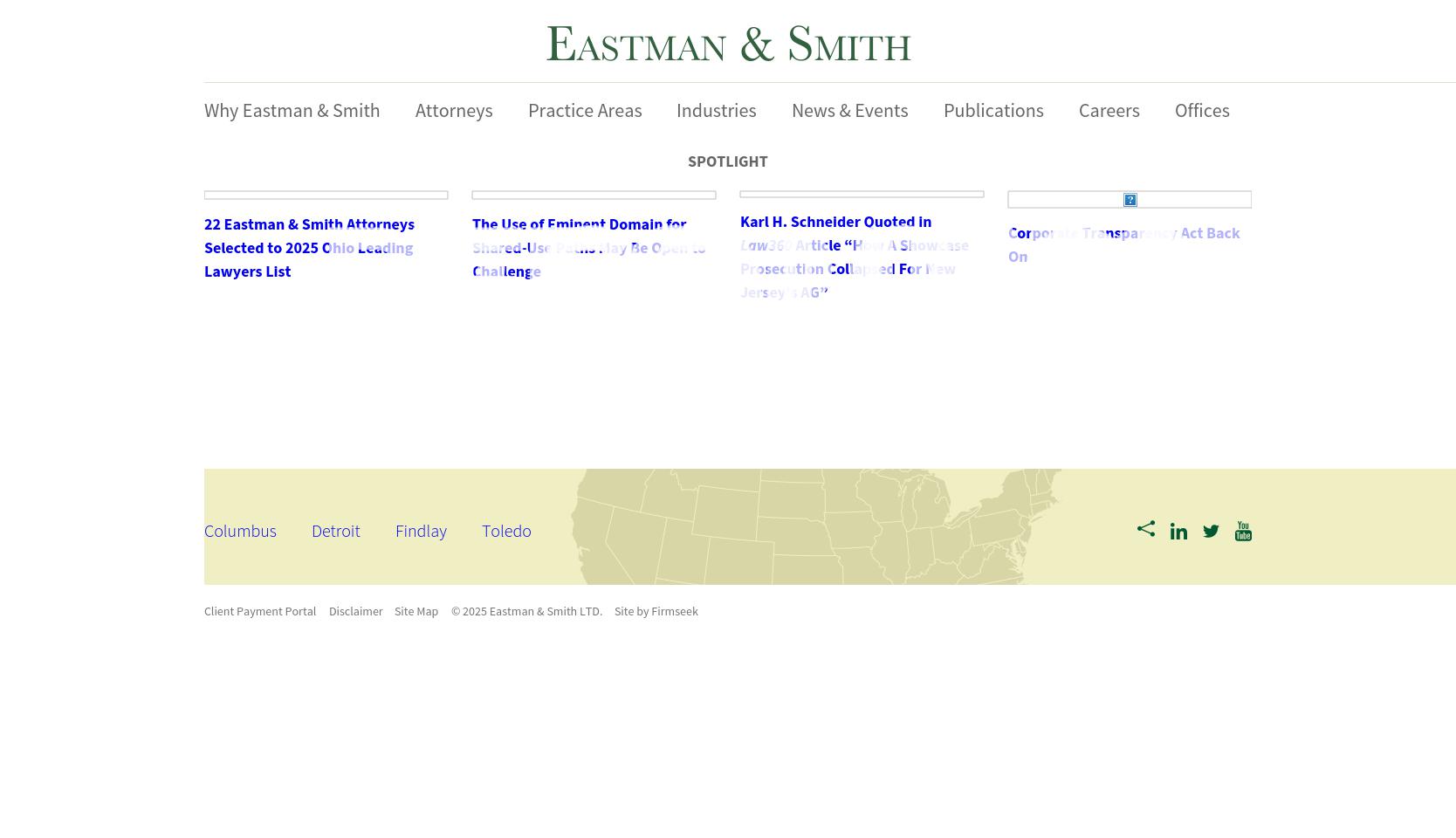Open the Industries section
The image size is (1456, 838).
[717, 111]
